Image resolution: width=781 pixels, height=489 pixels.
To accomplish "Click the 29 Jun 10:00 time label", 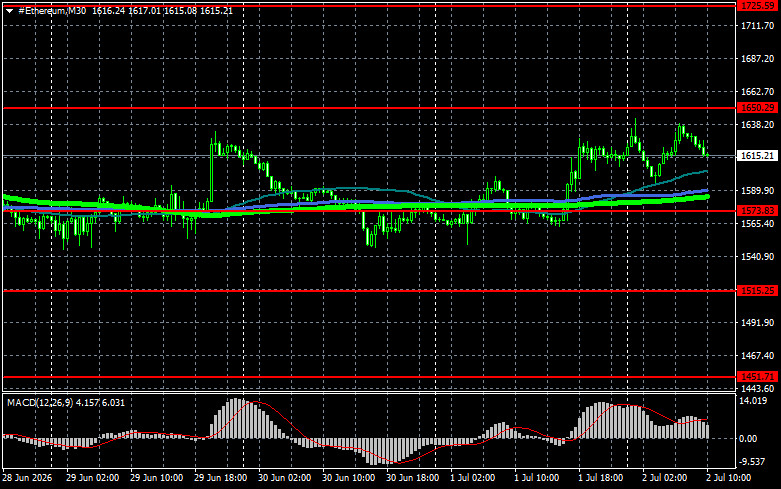I will click(156, 478).
